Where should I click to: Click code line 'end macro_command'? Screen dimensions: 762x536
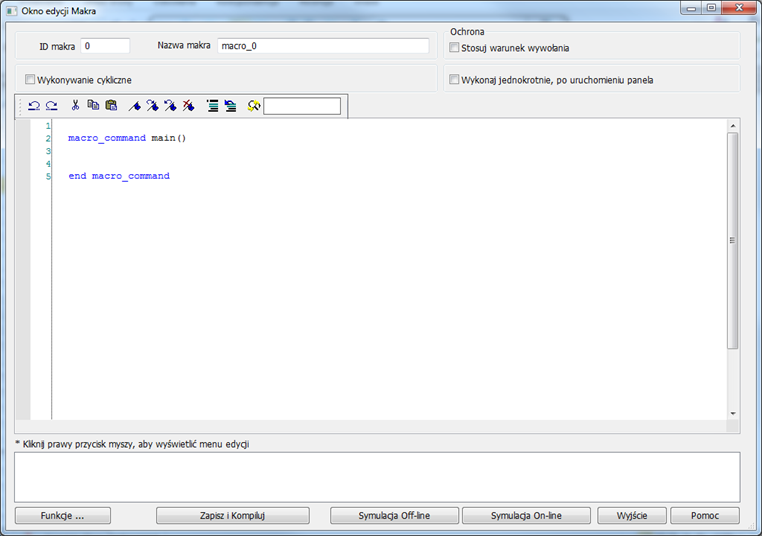click(119, 176)
